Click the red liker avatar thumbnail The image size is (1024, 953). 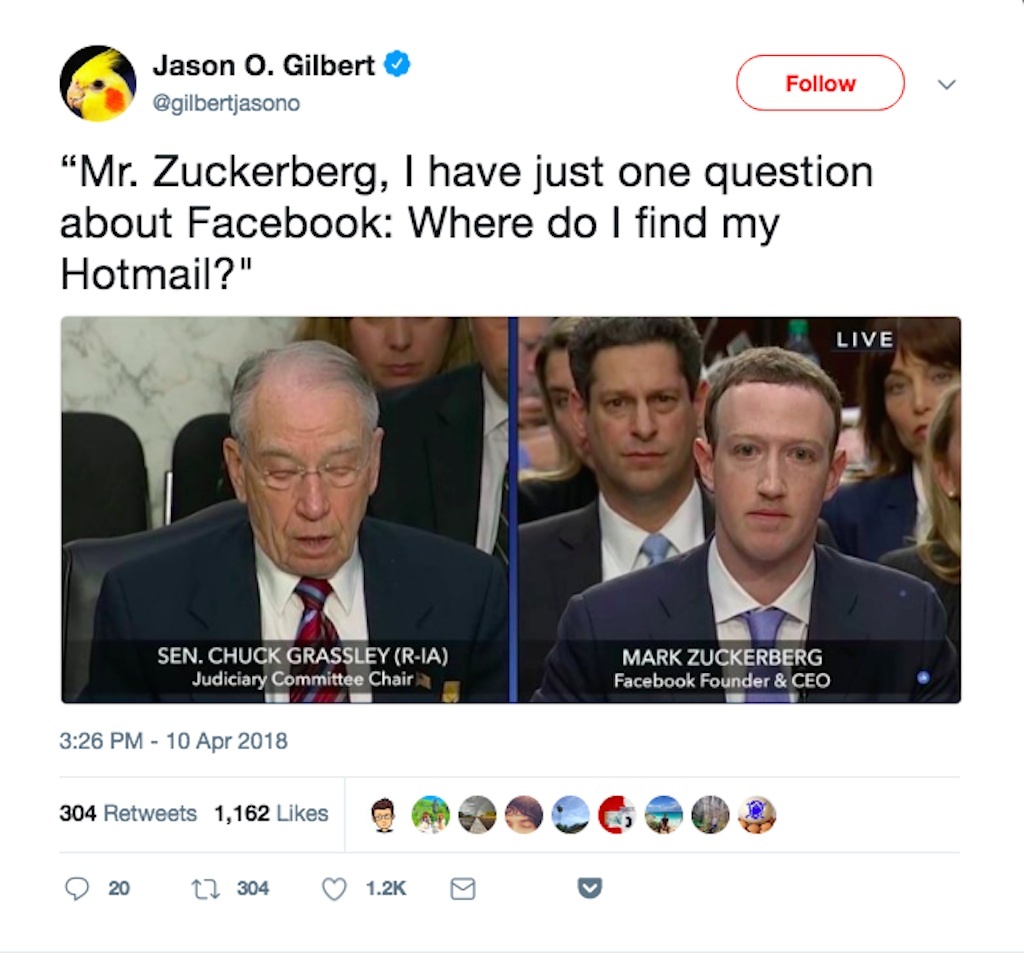[x=617, y=814]
